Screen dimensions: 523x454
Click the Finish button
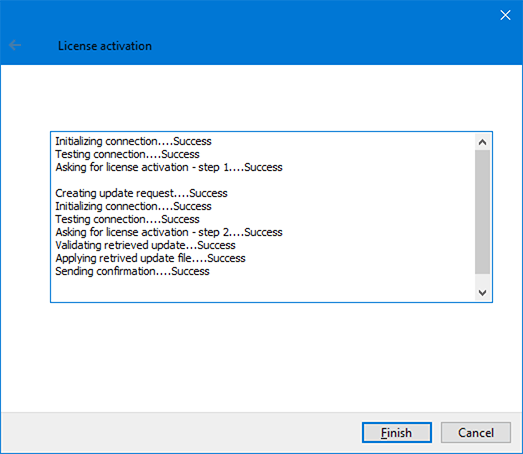[x=397, y=433]
